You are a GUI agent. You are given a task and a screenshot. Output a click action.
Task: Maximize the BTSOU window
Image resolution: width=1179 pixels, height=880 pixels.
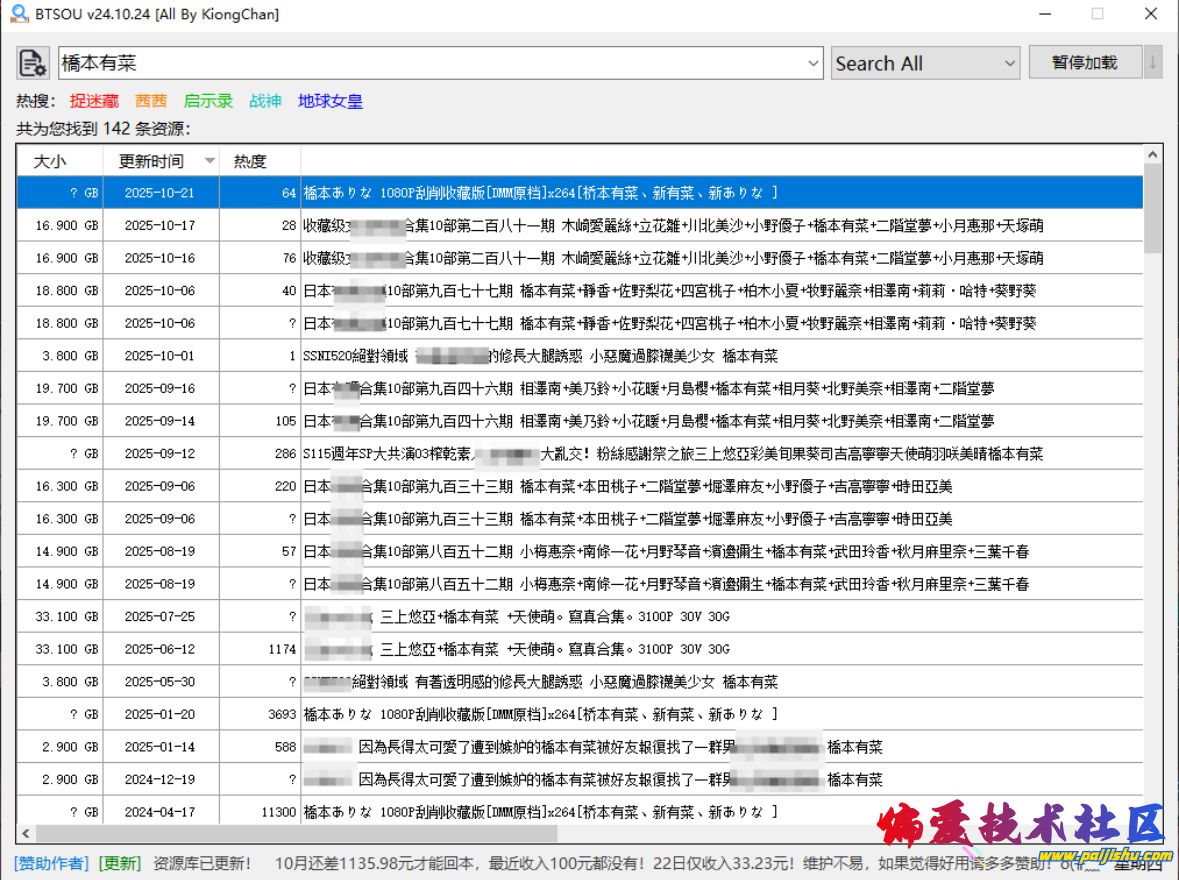tap(1097, 14)
